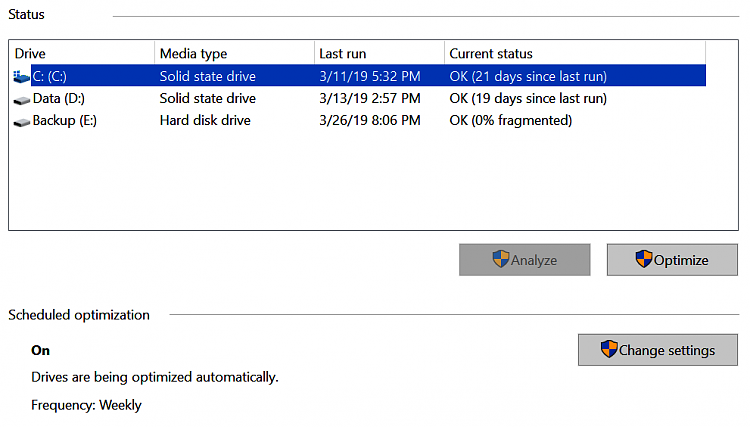Click 'Hard disk drive' media type cell

tap(205, 120)
